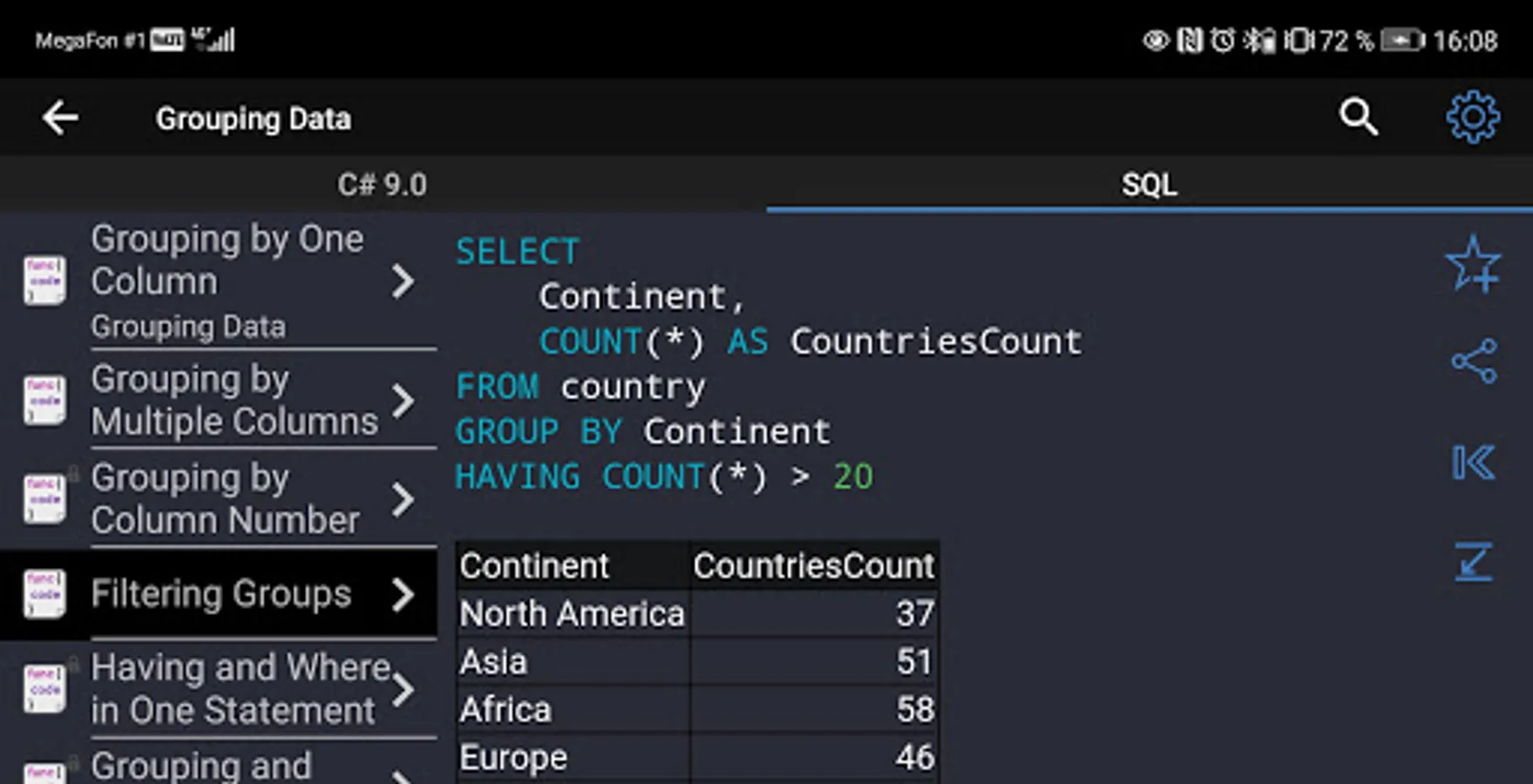Screen dimensions: 1533x784
Task: Add snippet to favorites with star icon
Action: point(1473,263)
